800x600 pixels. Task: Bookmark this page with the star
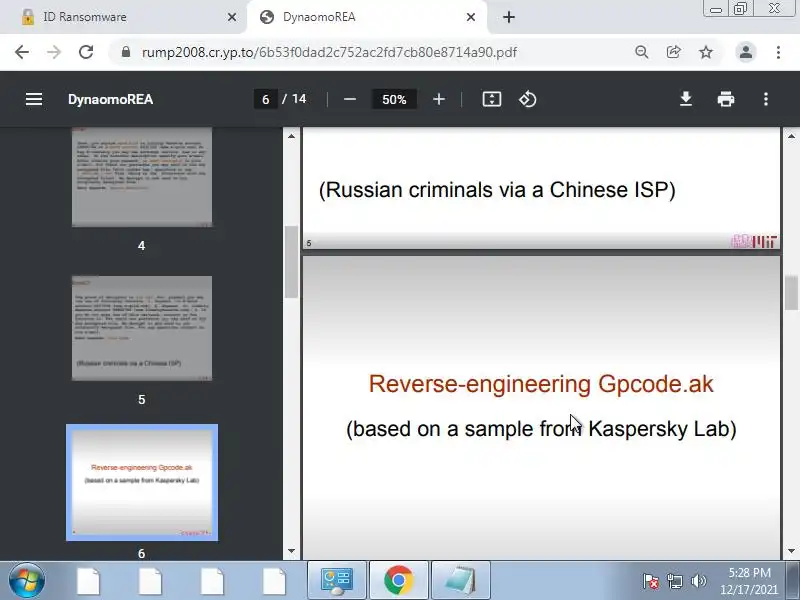706,52
